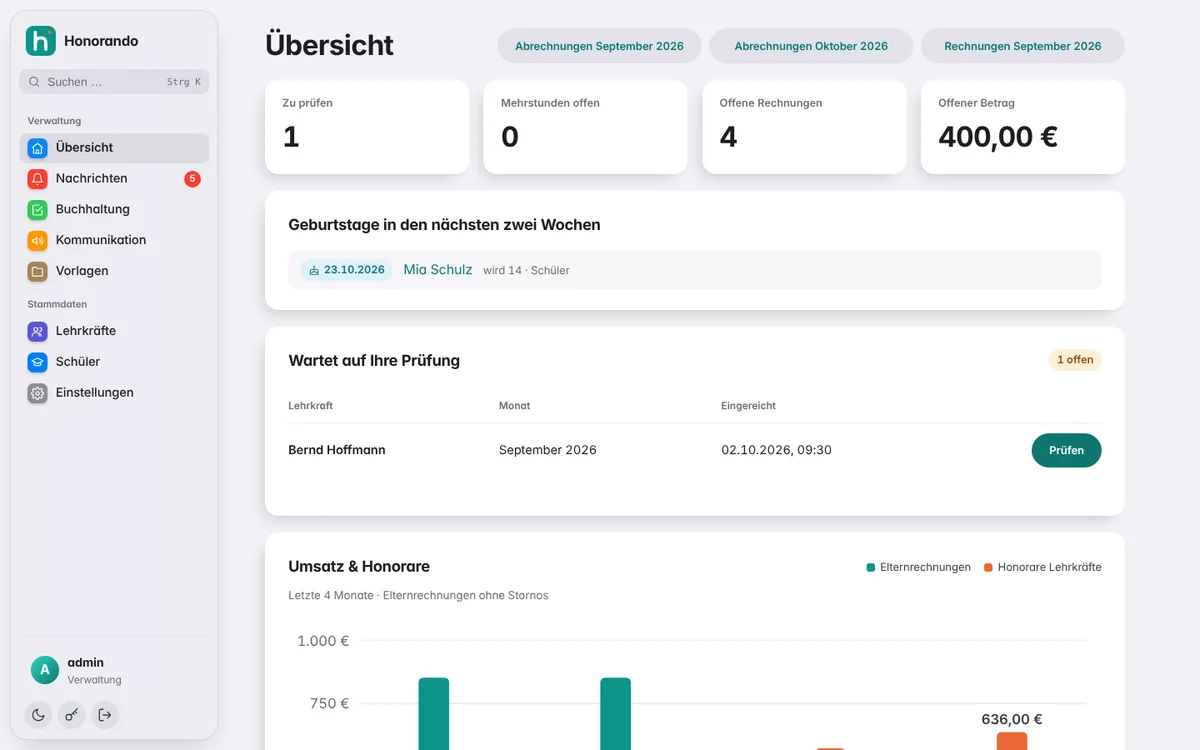Viewport: 1200px width, 750px height.
Task: Click the Lehrkräfte people icon
Action: pos(38,331)
